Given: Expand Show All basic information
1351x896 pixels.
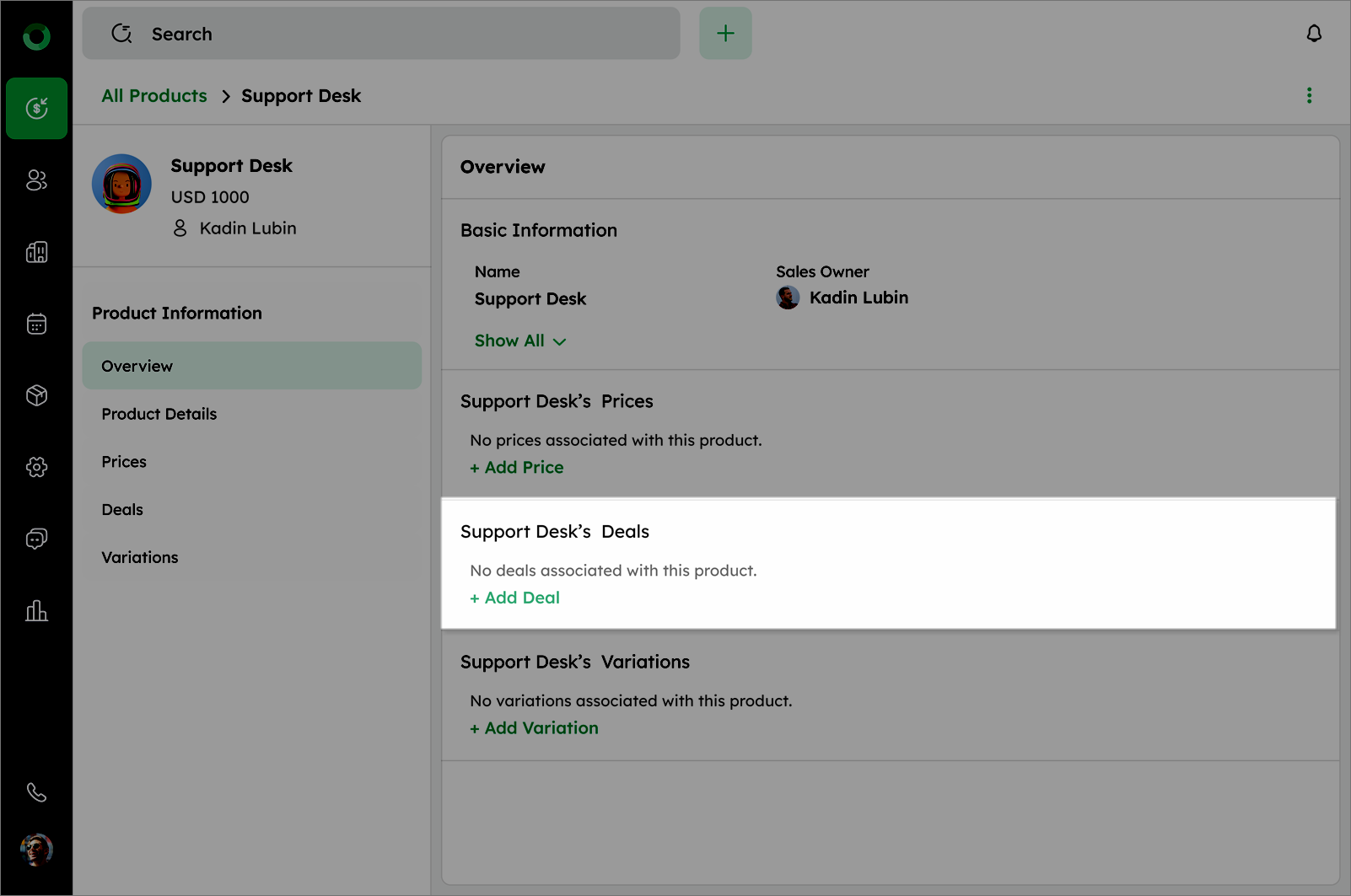Looking at the screenshot, I should click(519, 341).
